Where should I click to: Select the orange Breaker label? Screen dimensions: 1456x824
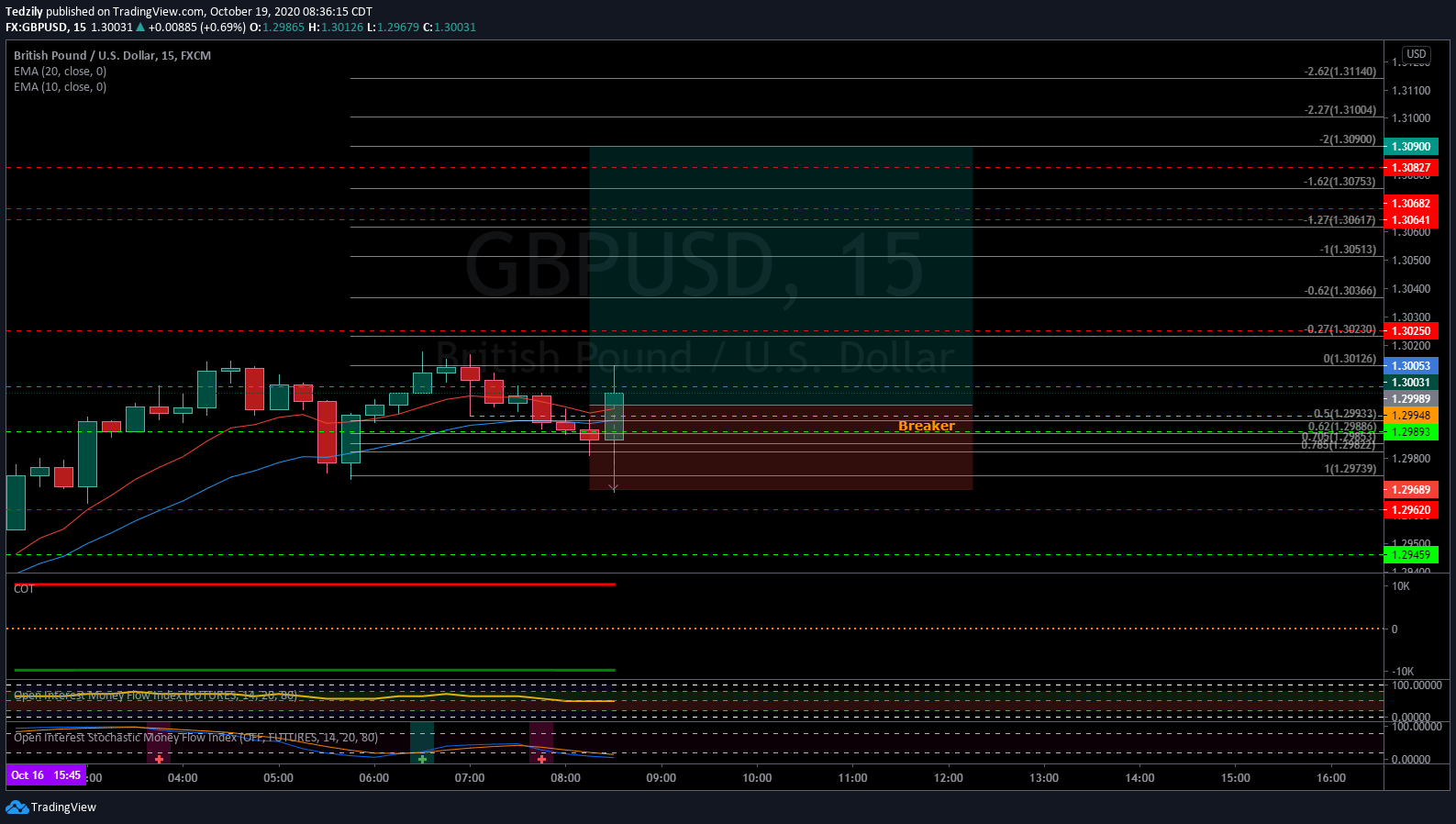coord(927,426)
